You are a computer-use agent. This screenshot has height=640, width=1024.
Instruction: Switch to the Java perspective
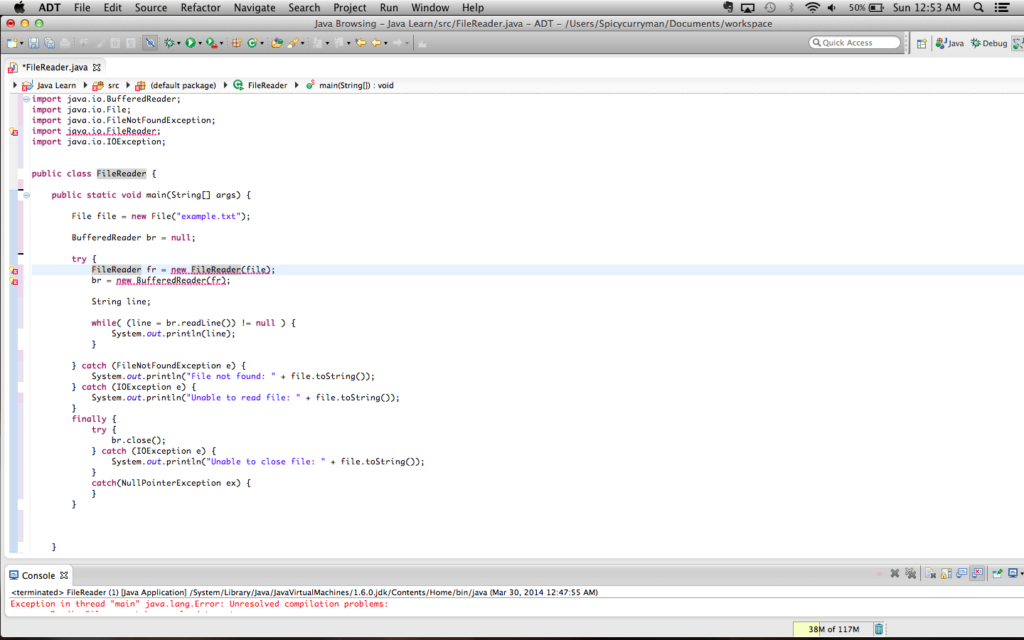coord(950,43)
